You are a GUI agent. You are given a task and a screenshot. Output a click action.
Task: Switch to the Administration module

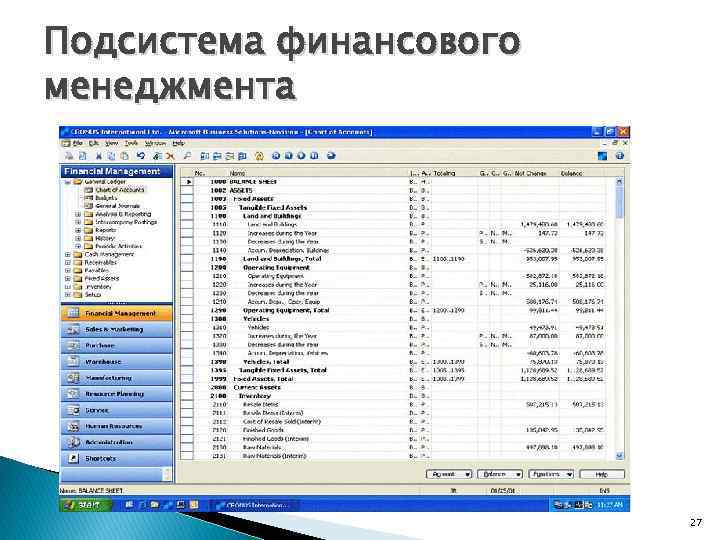[117, 442]
